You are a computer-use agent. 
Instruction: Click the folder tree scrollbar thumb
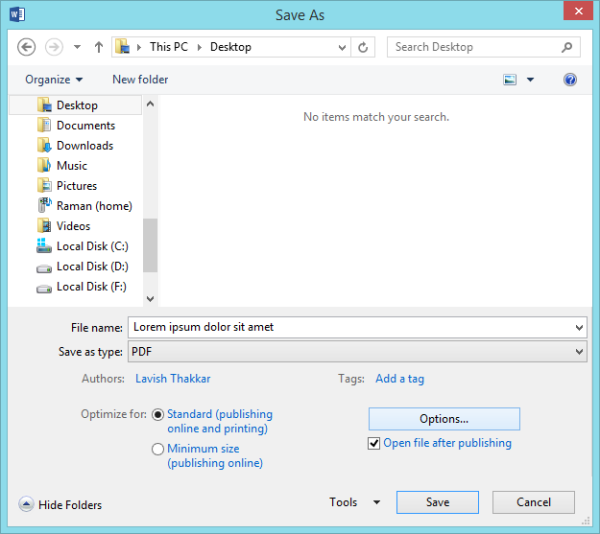coord(150,245)
